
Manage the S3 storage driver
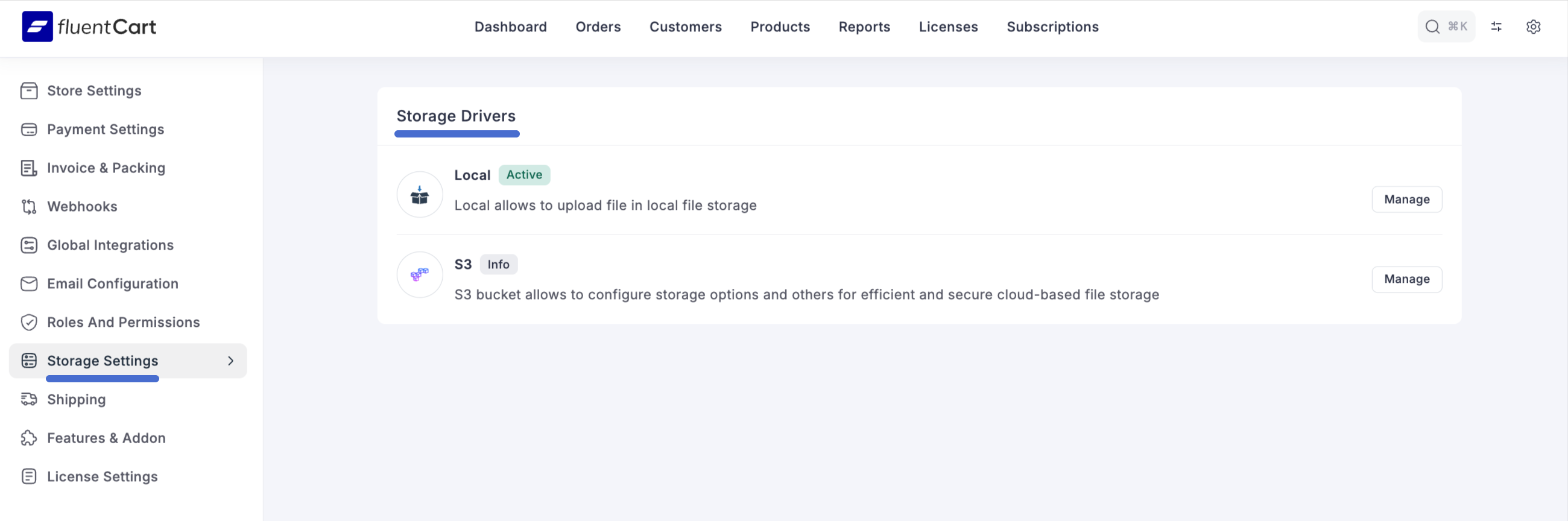(x=1406, y=279)
